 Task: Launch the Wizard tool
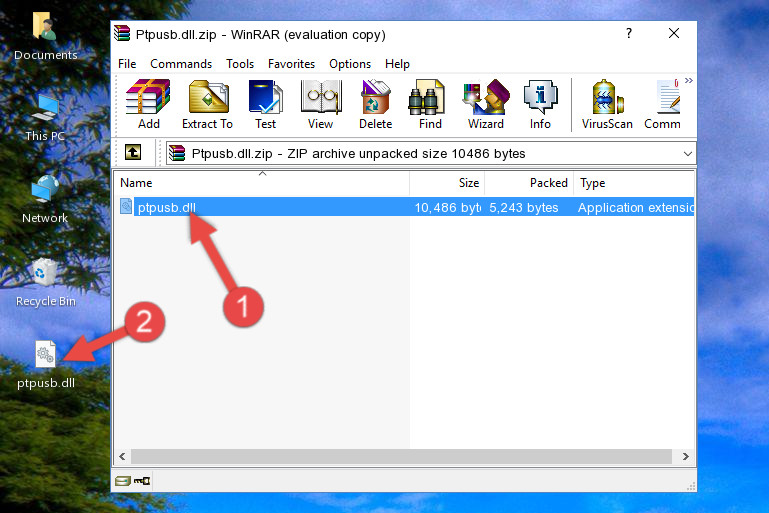(486, 104)
